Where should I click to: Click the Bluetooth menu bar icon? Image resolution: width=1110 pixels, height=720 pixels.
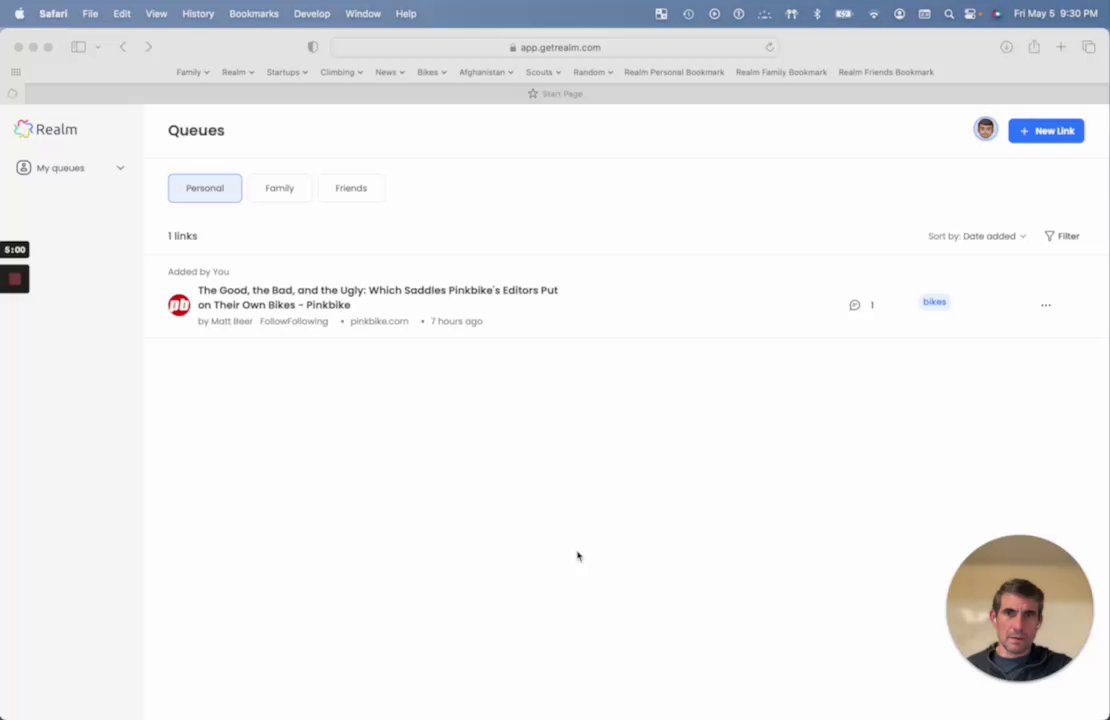tap(817, 13)
